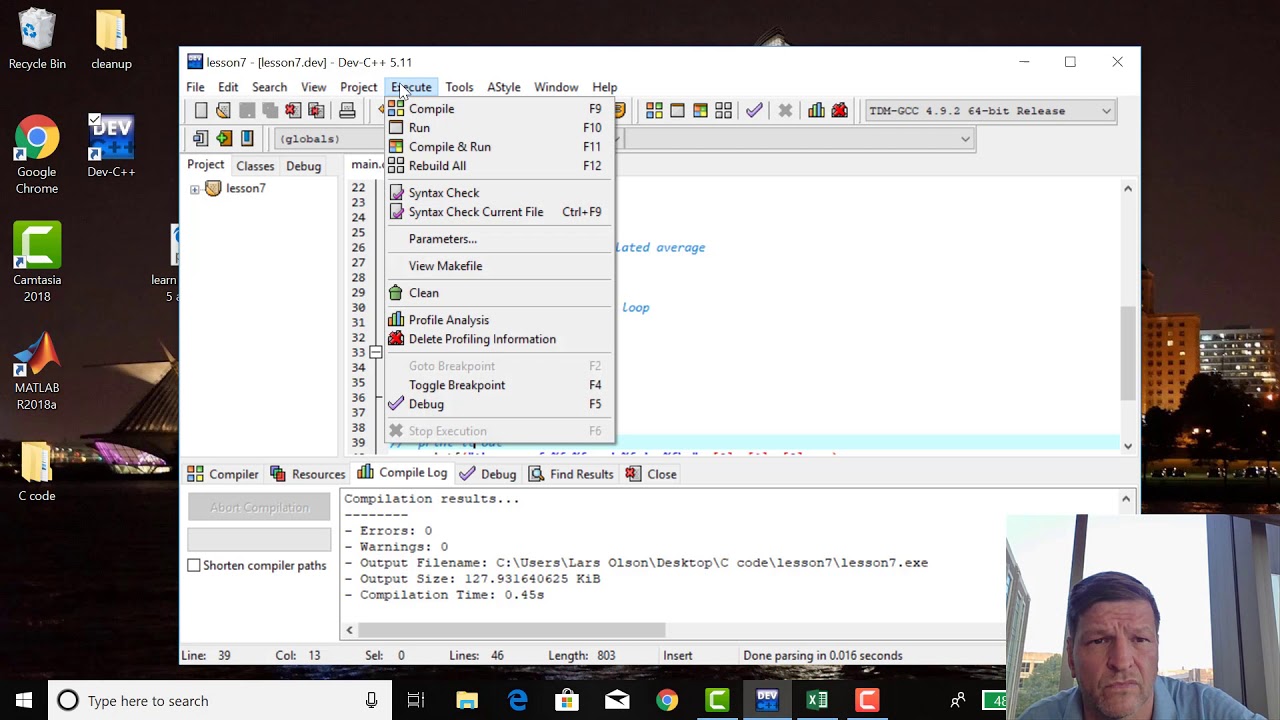1280x720 pixels.
Task: Click the Open file toolbar icon
Action: [223, 111]
